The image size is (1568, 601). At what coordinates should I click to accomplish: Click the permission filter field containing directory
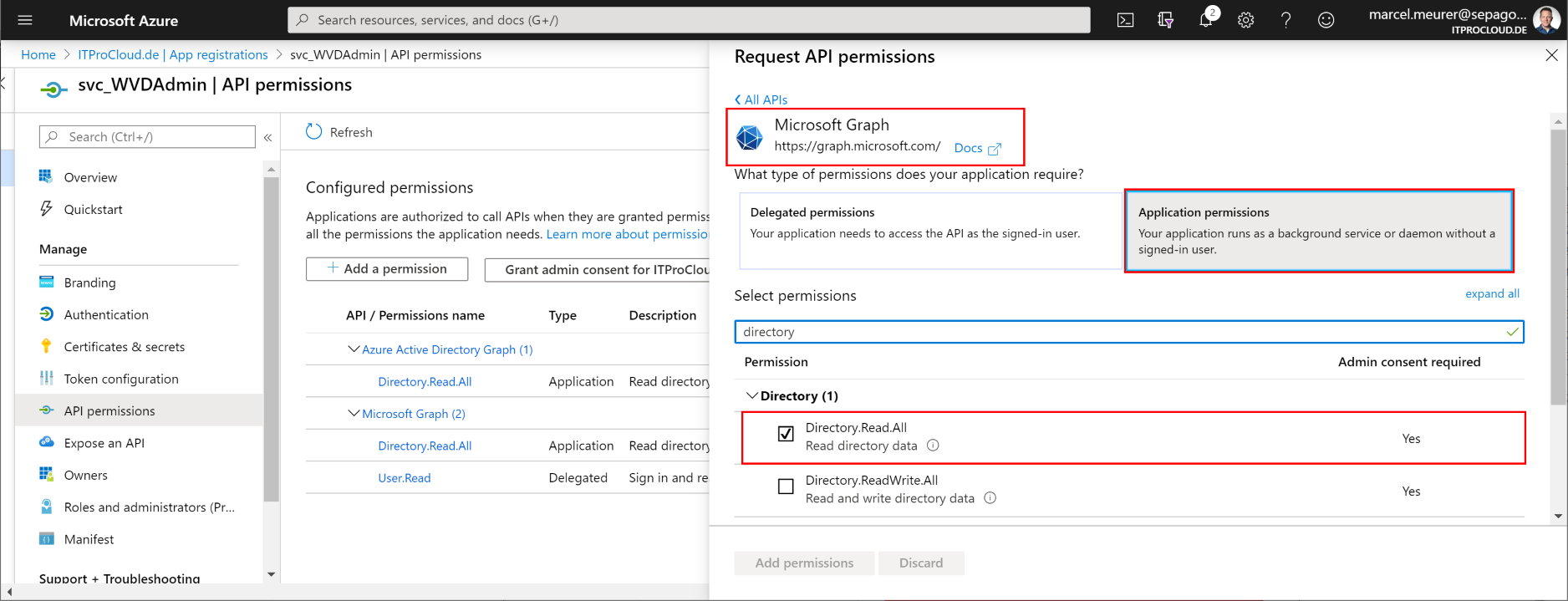(1129, 332)
